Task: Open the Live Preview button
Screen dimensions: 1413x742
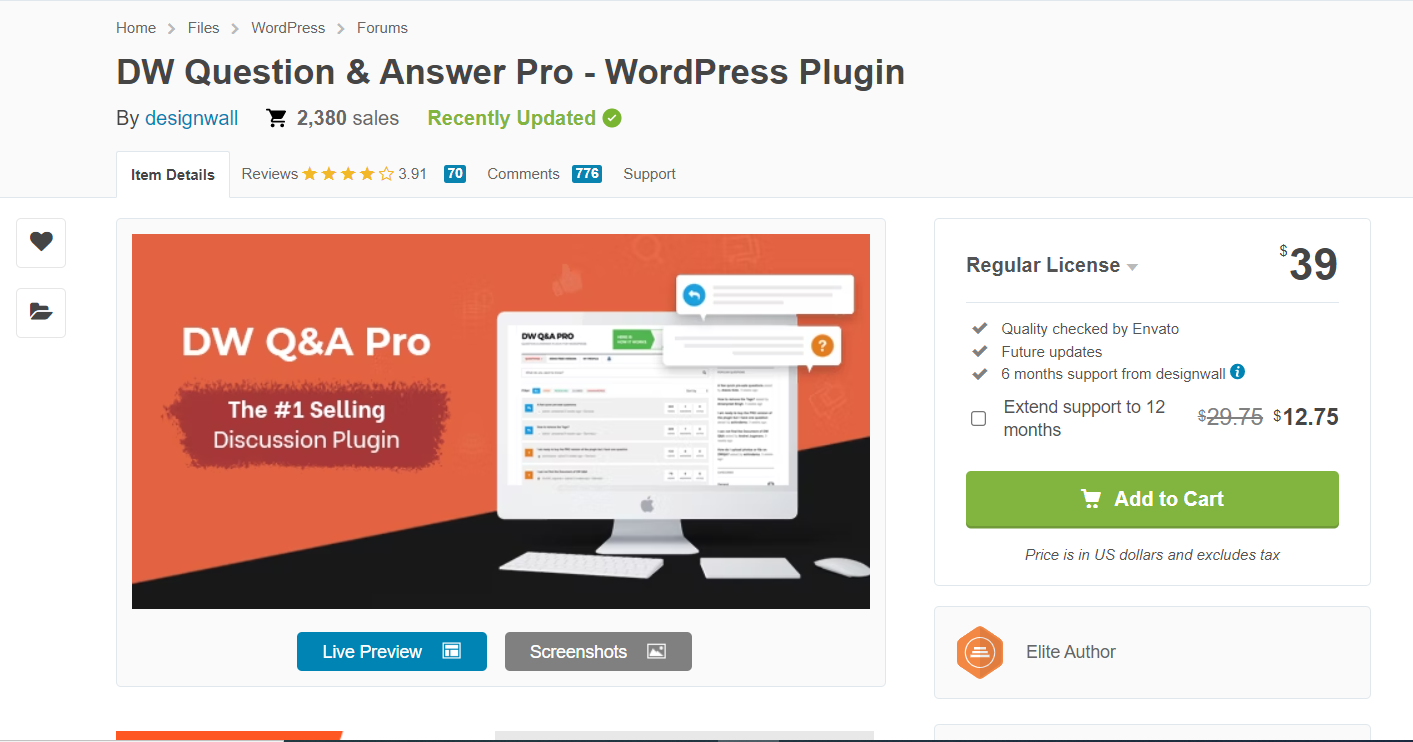Action: 392,651
